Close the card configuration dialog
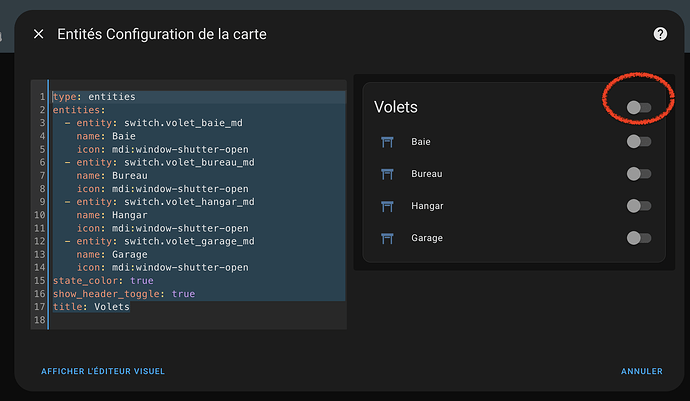 point(39,34)
